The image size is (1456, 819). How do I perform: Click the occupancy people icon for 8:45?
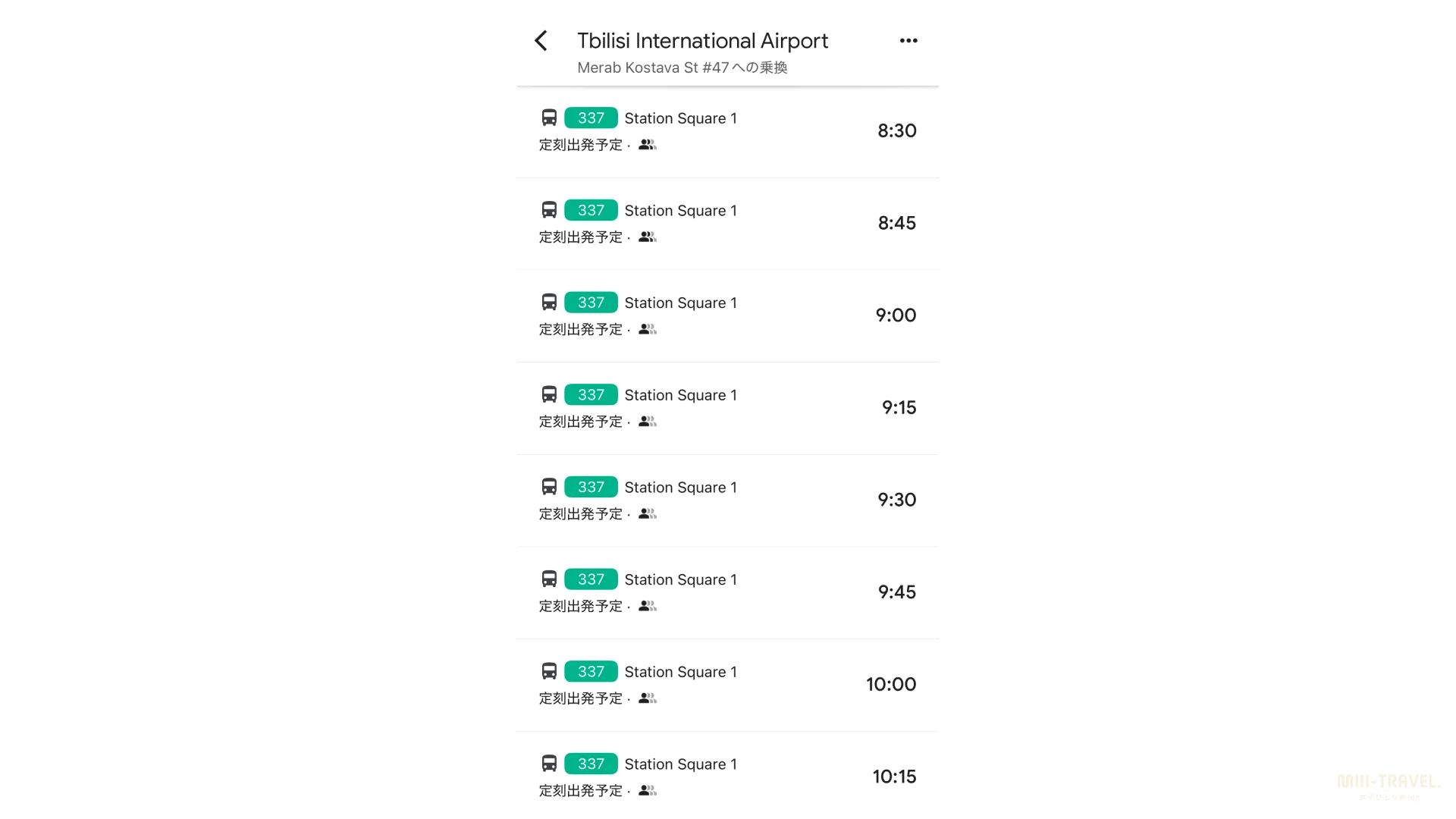coord(647,237)
